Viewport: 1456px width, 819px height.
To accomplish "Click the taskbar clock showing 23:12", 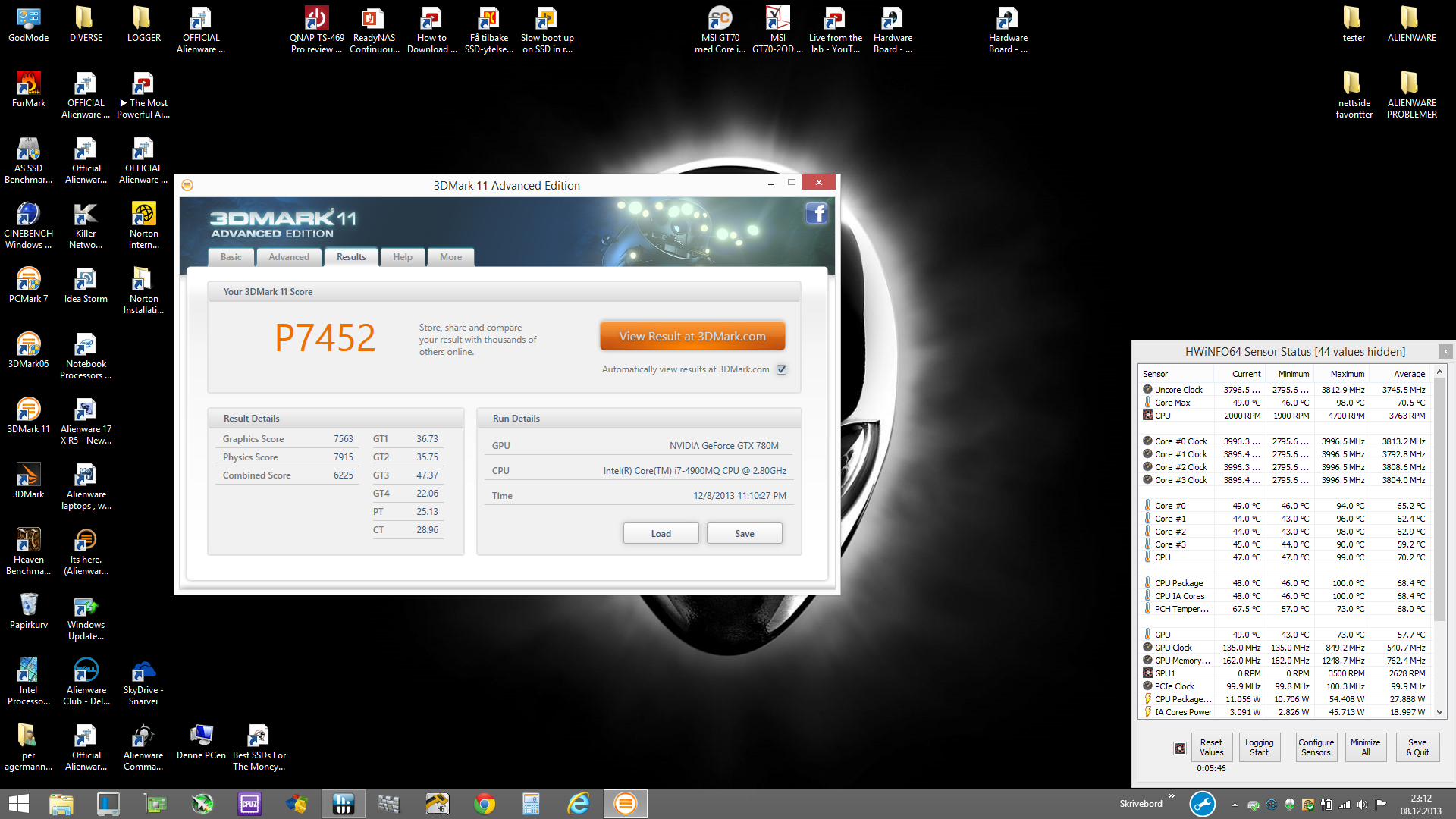I will click(1420, 804).
